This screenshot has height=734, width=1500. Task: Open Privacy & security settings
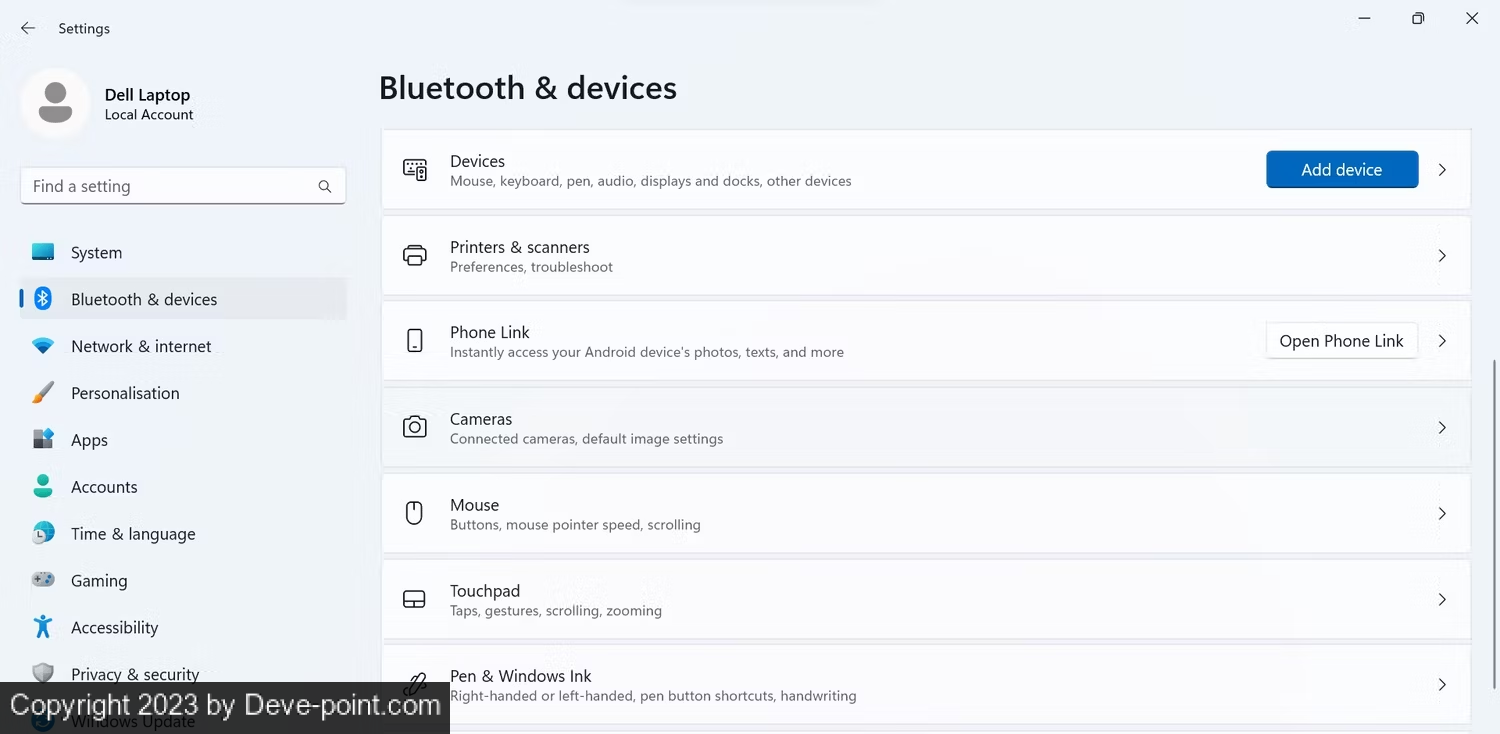pos(183,672)
